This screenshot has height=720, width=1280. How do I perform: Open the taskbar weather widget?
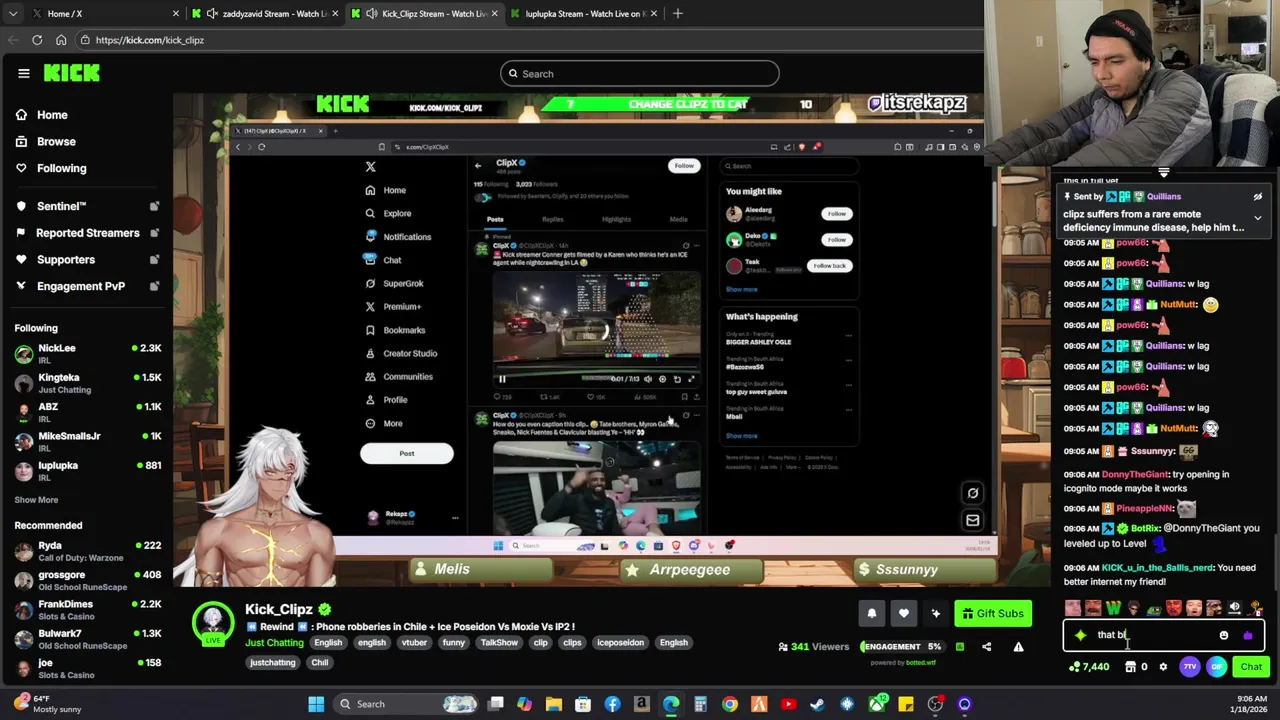click(46, 704)
